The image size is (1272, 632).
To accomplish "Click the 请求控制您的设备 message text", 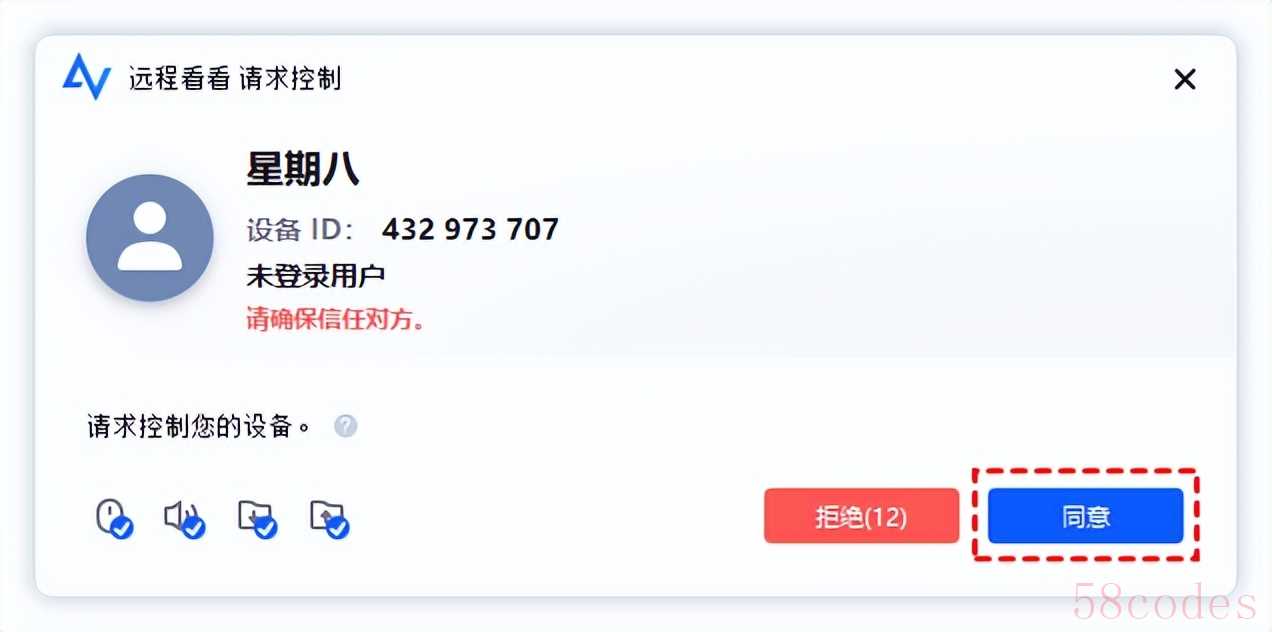I will [x=199, y=427].
